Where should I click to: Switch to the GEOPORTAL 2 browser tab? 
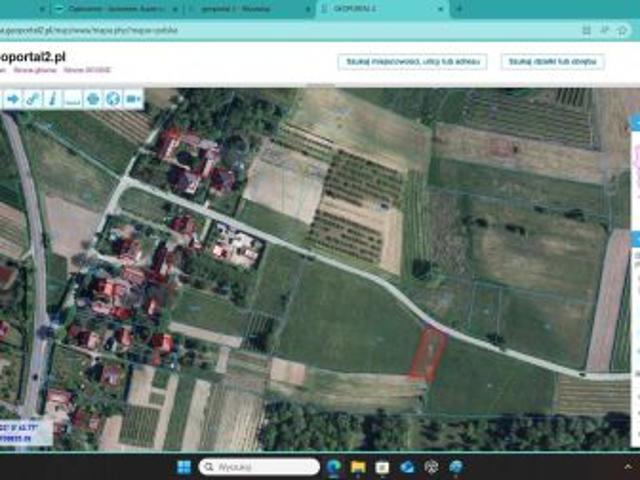coord(375,8)
